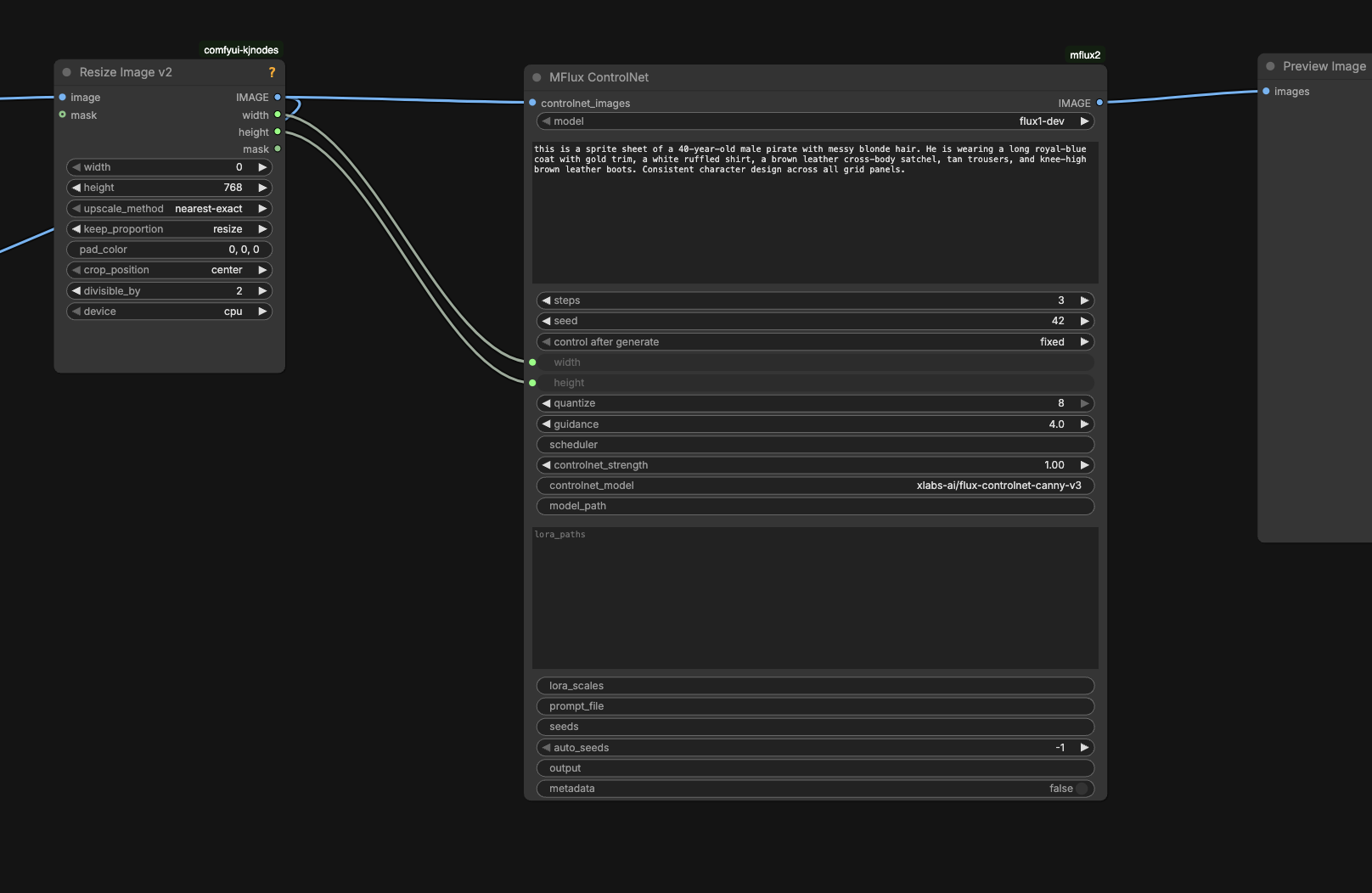Screen dimensions: 1372x893
Task: Toggle metadata false switch
Action: [x=1082, y=789]
